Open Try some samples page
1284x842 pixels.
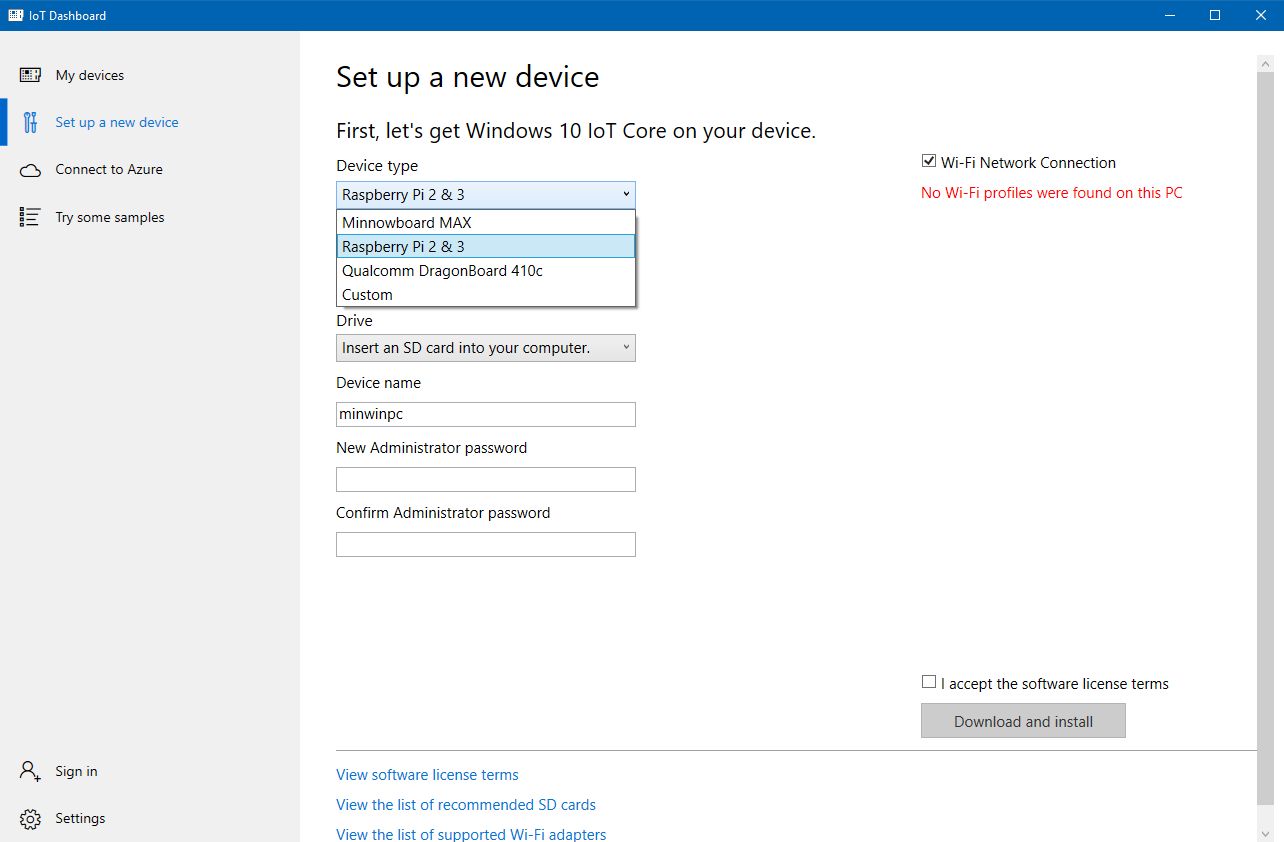click(150, 217)
